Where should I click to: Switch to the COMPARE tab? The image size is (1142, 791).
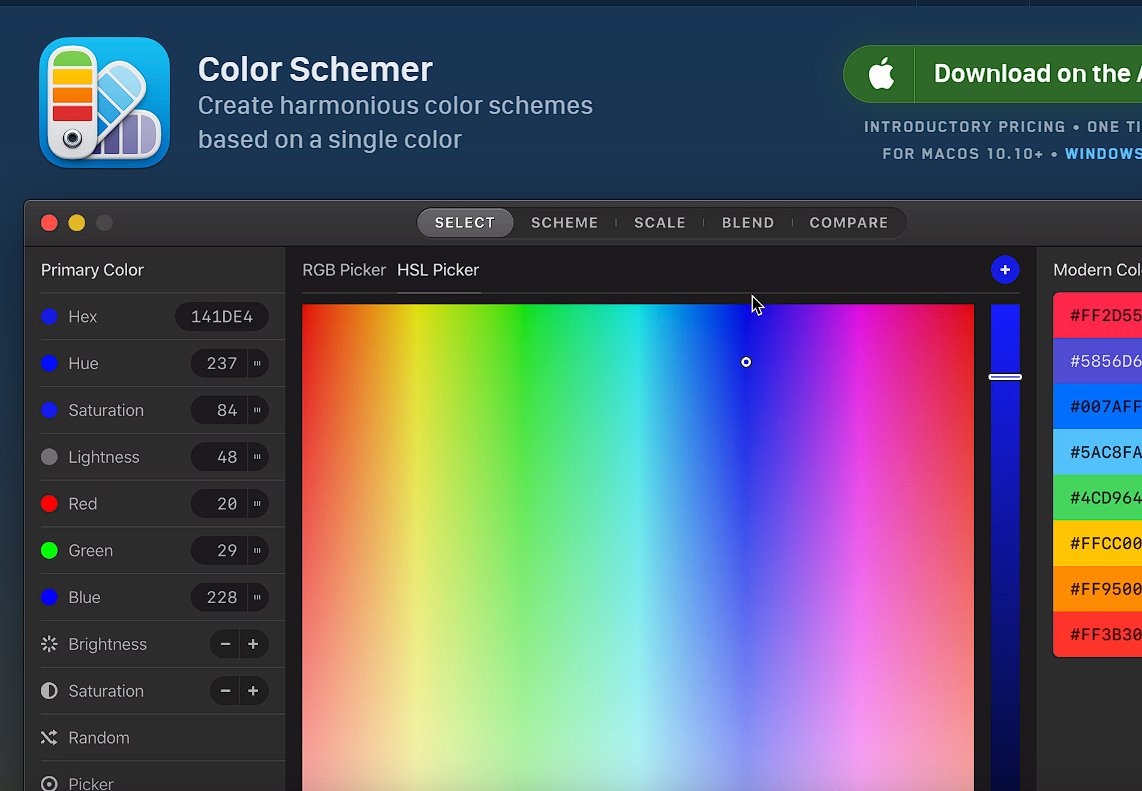848,223
